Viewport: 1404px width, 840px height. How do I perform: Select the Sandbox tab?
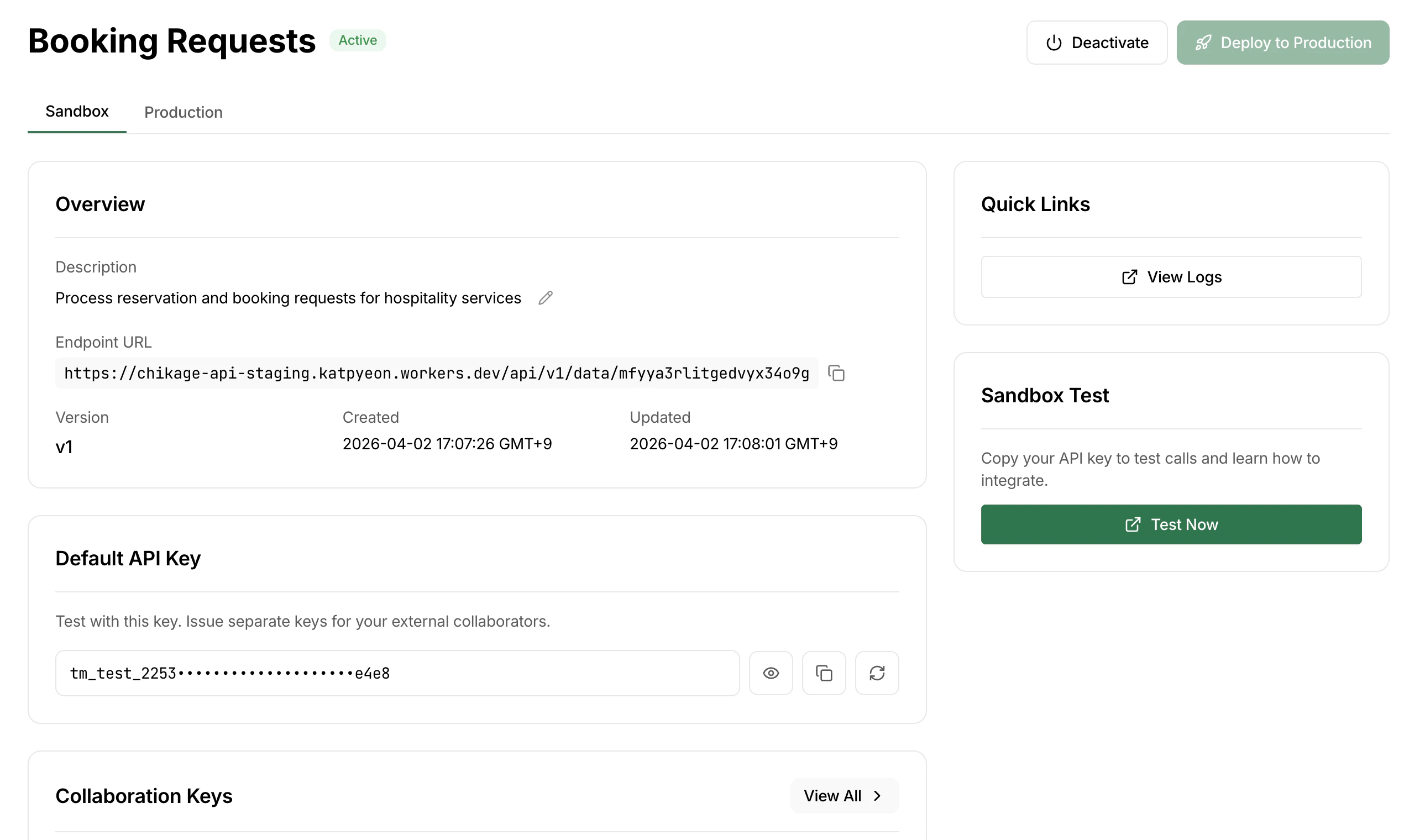[x=76, y=112]
